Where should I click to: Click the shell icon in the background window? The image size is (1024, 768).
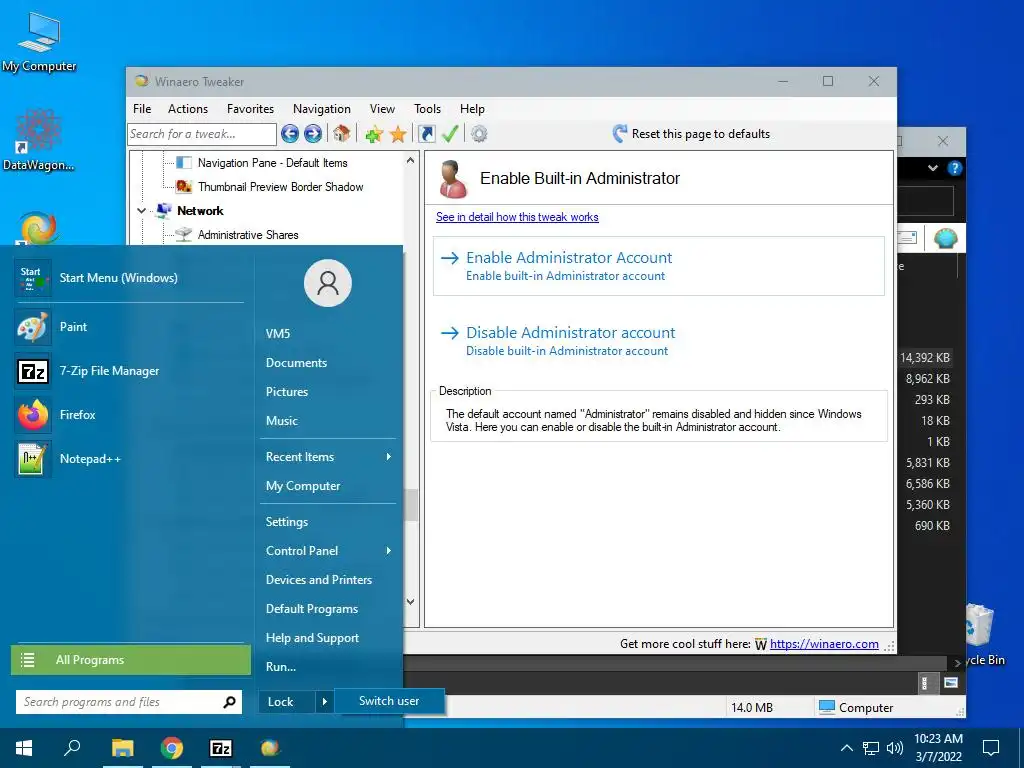[945, 238]
